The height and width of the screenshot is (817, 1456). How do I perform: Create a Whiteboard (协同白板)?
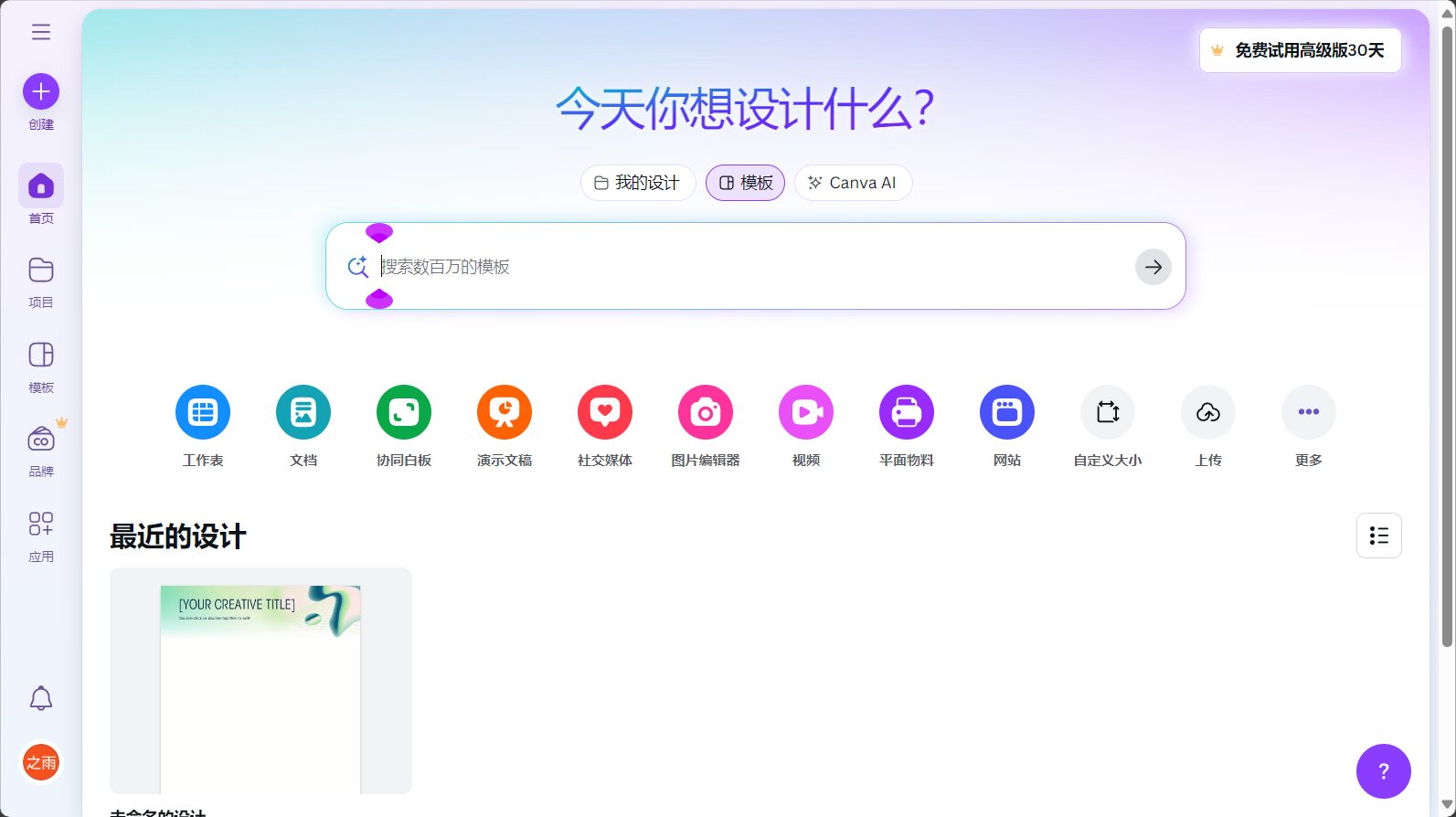404,412
